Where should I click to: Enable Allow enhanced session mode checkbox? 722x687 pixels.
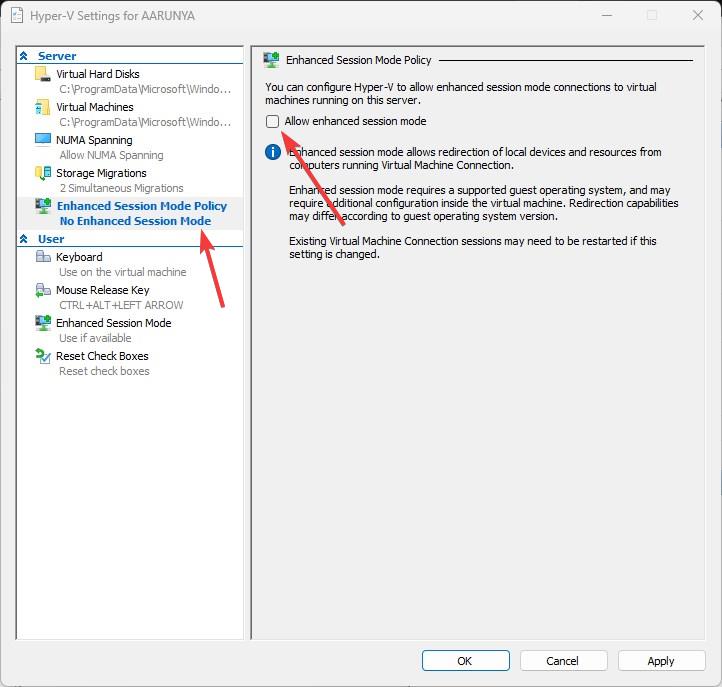tap(272, 122)
